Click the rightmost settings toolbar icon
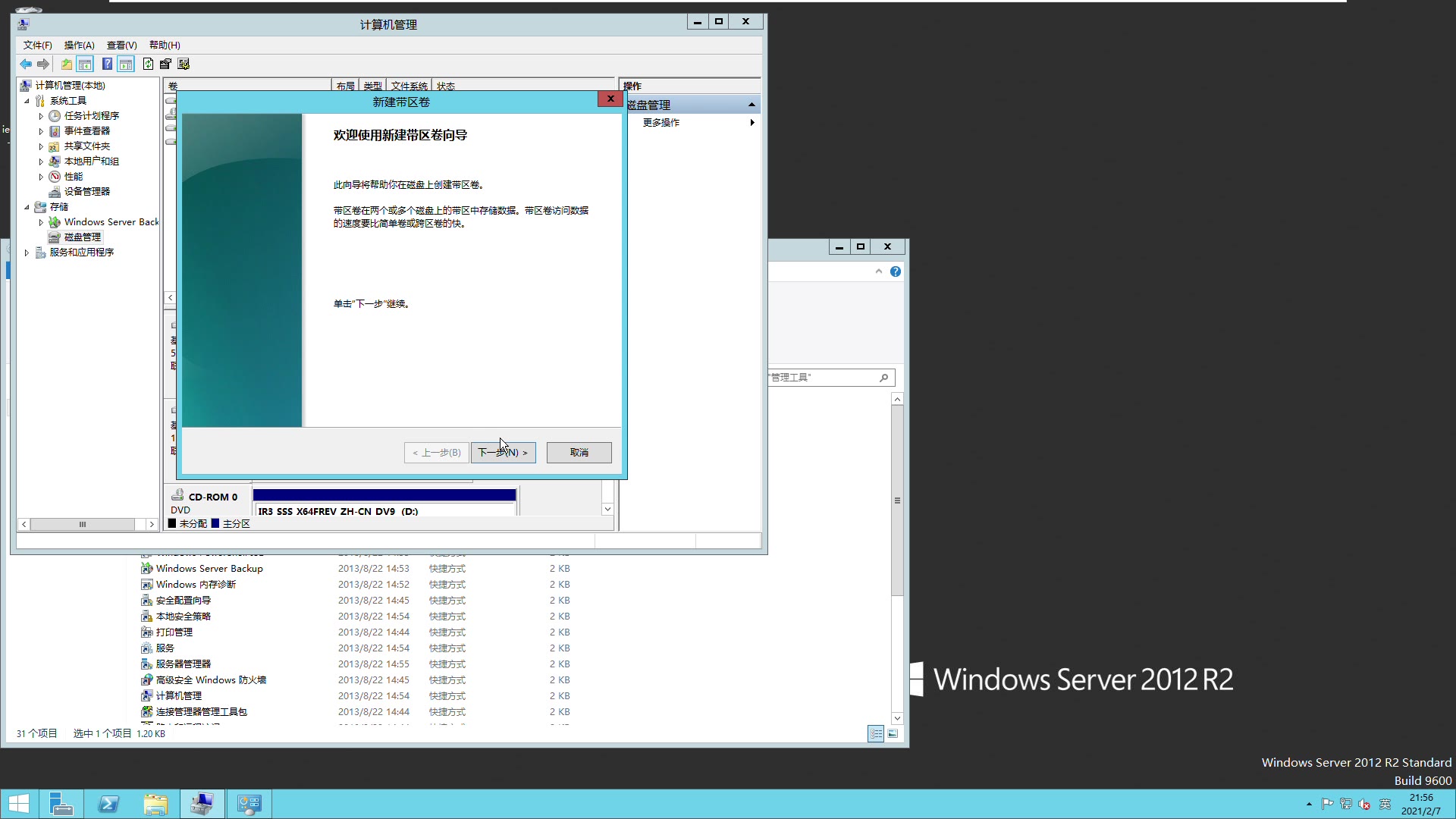Viewport: 1456px width, 819px height. pyautogui.click(x=184, y=64)
